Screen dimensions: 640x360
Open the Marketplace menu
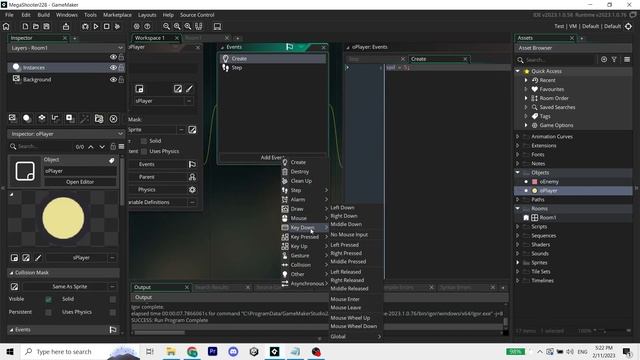pyautogui.click(x=117, y=15)
